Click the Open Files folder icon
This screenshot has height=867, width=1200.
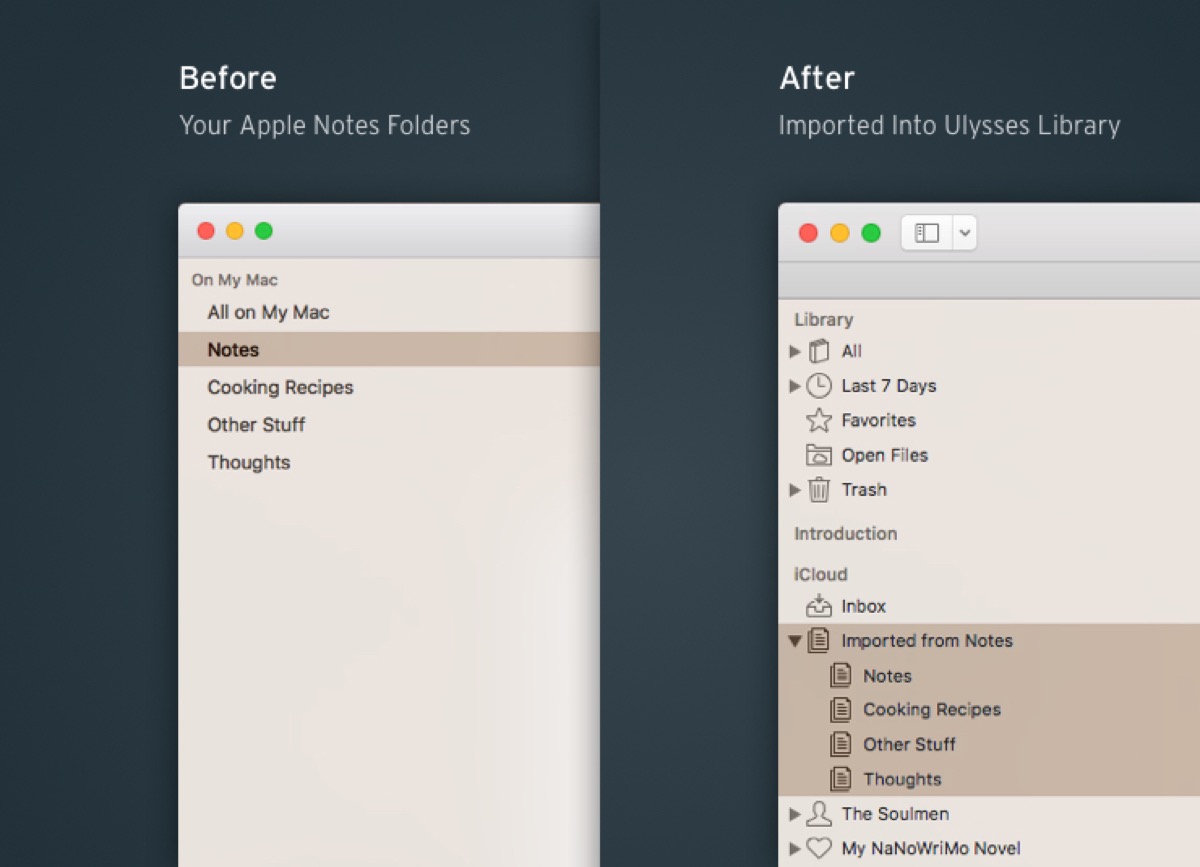tap(819, 455)
